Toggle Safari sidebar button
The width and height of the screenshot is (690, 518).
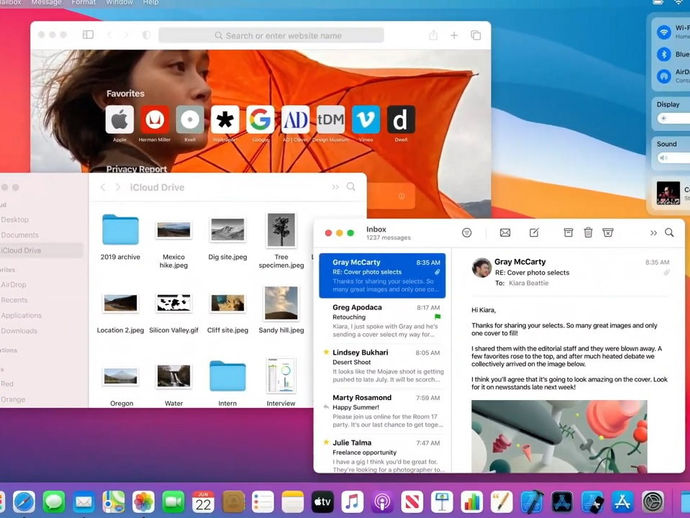(88, 34)
